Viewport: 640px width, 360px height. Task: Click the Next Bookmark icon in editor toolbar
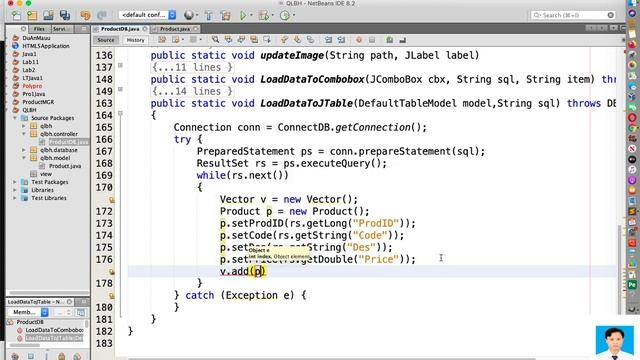tap(297, 40)
